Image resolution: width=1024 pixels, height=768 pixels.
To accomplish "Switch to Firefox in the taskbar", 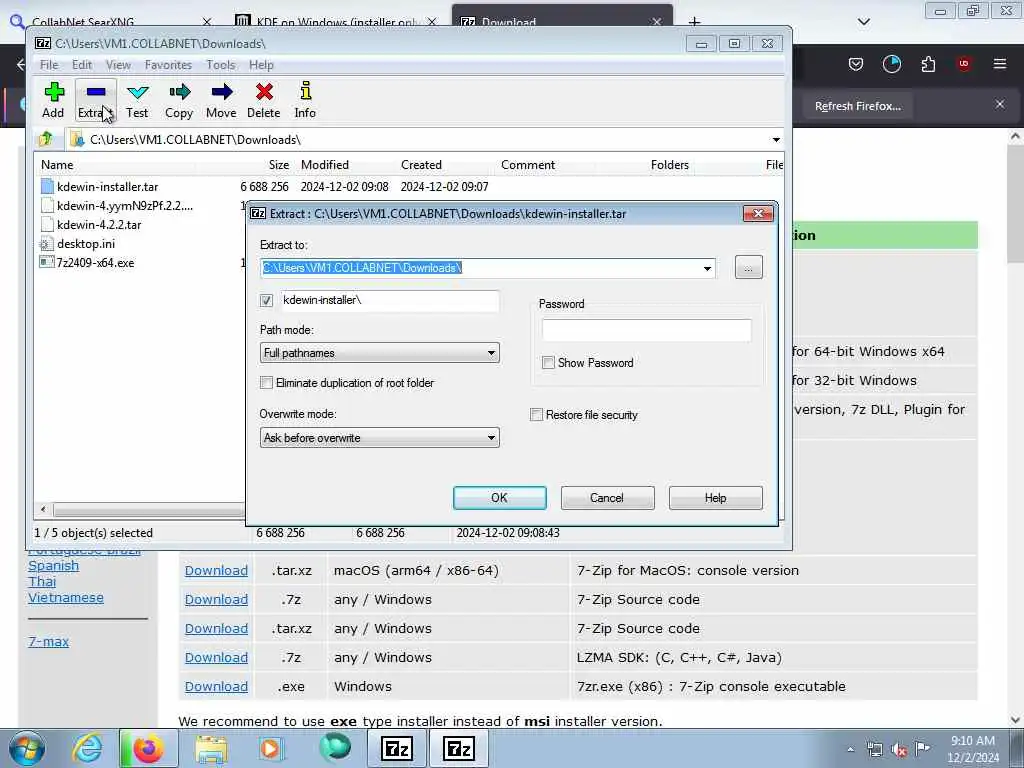I will tap(148, 749).
